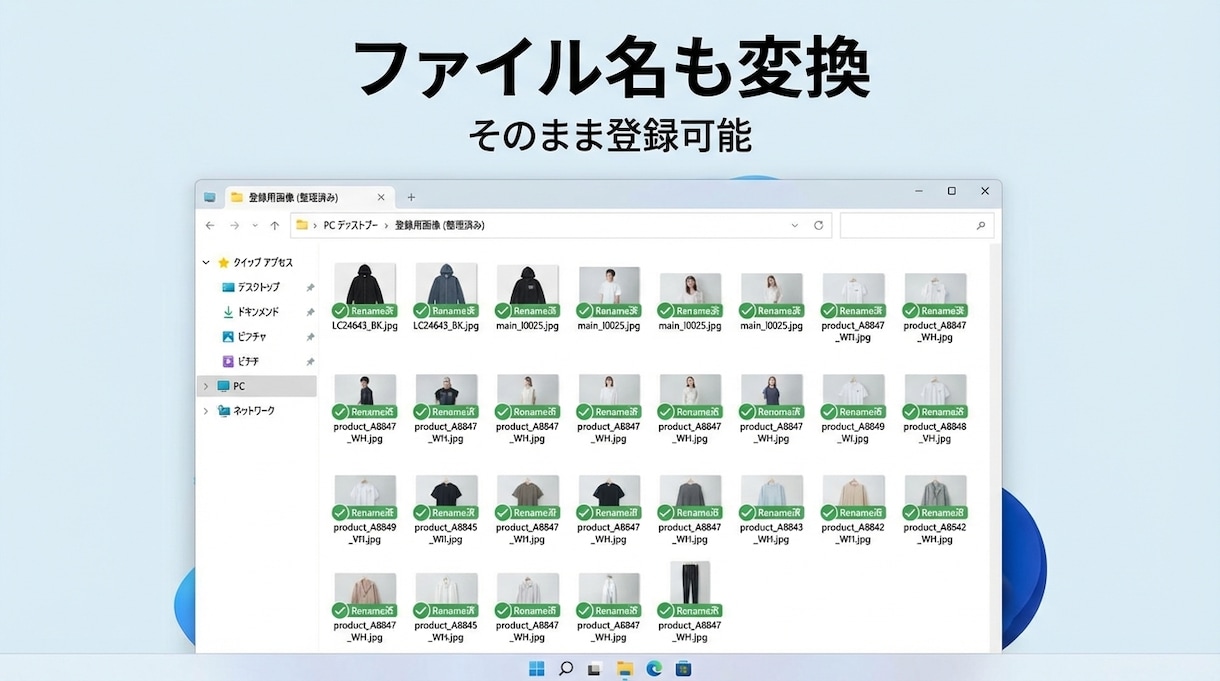Select the man in white tee thumbnail
1220x681 pixels.
[x=609, y=292]
